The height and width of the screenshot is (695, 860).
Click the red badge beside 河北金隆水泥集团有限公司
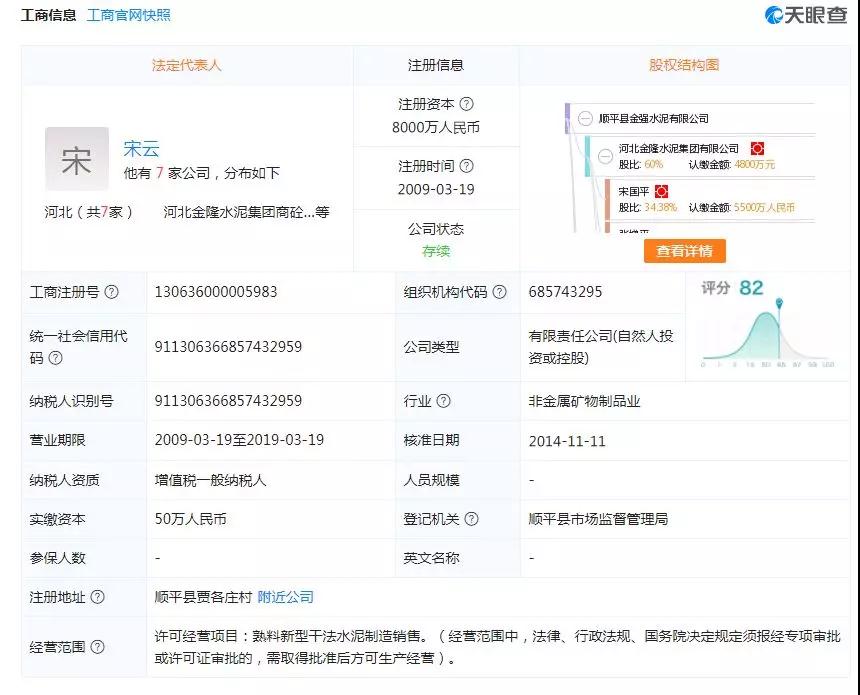(x=757, y=149)
